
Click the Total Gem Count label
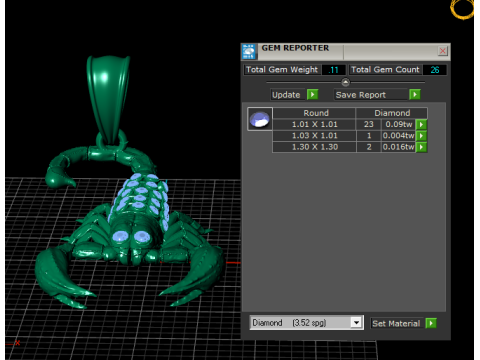click(x=385, y=70)
